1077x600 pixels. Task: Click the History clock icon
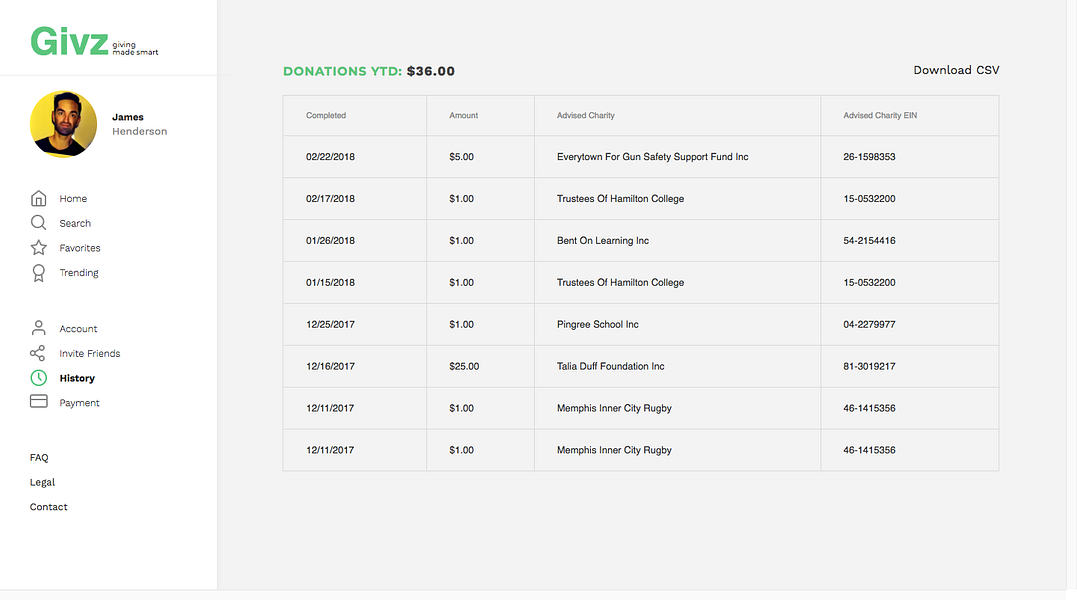pyautogui.click(x=38, y=378)
